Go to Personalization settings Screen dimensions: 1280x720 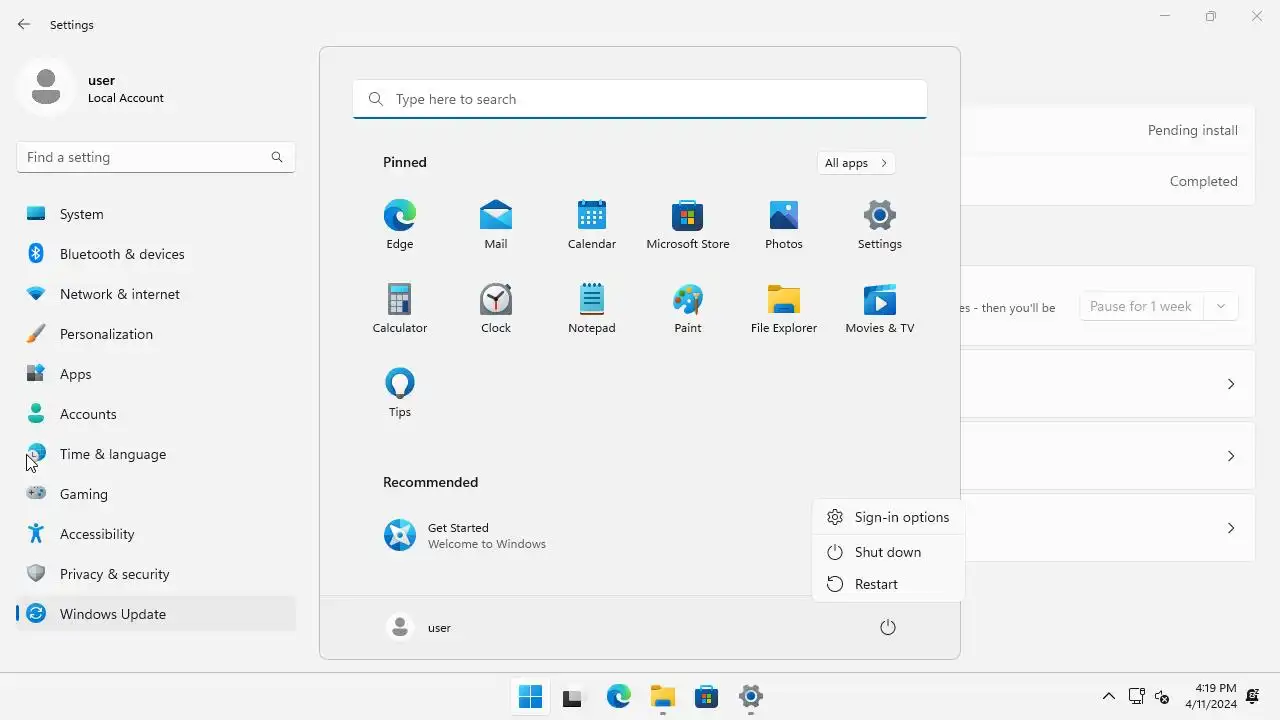tap(156, 334)
